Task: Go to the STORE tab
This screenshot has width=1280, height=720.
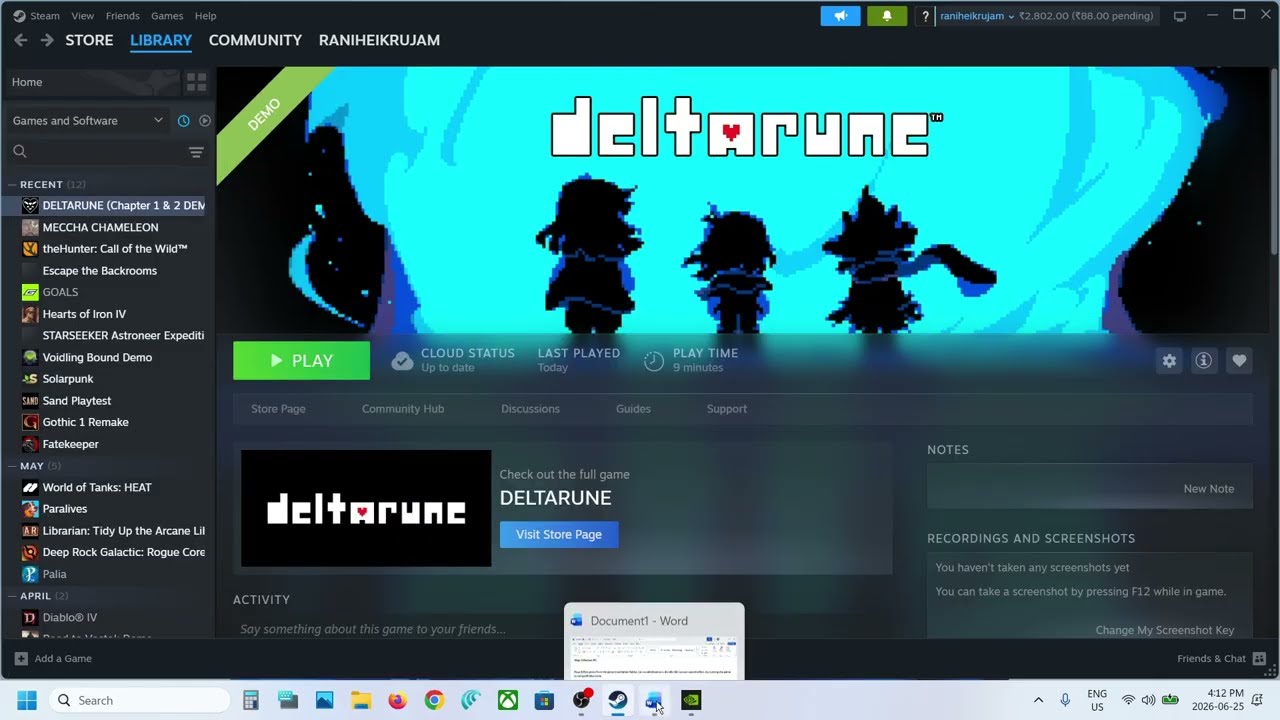Action: click(89, 40)
